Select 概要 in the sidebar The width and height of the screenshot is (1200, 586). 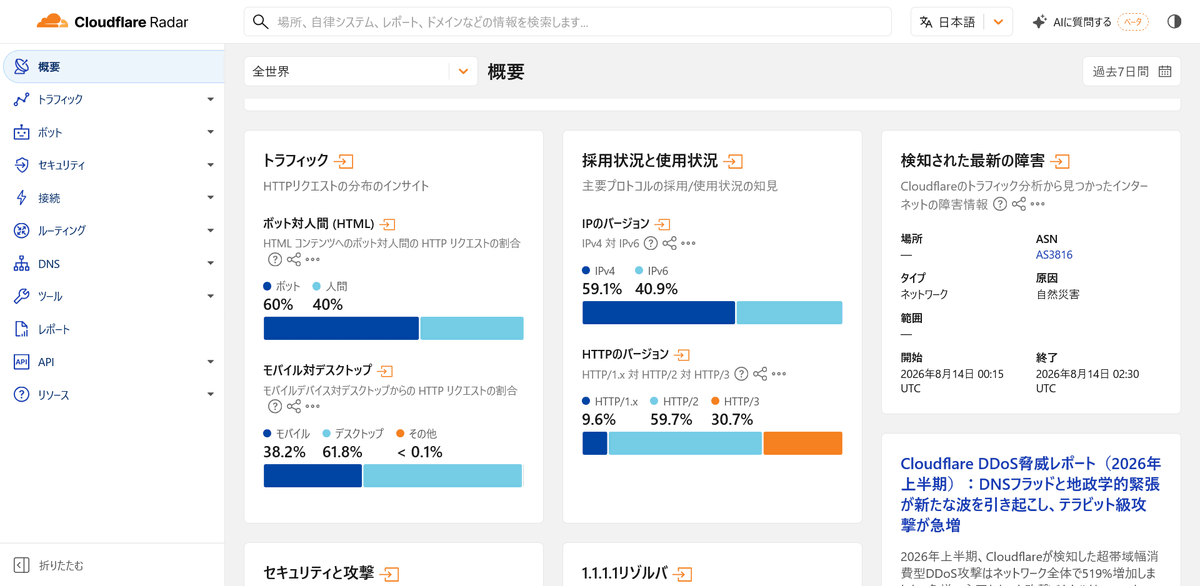click(113, 67)
